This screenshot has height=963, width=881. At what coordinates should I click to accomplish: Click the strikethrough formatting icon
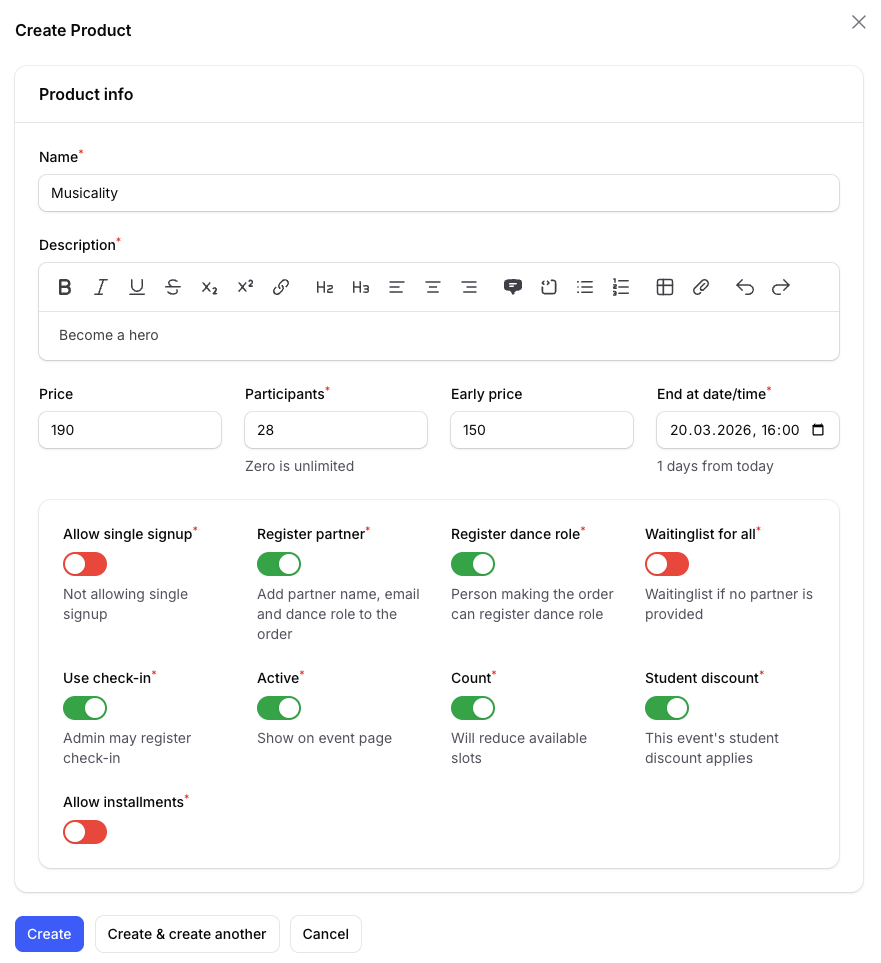pyautogui.click(x=173, y=287)
